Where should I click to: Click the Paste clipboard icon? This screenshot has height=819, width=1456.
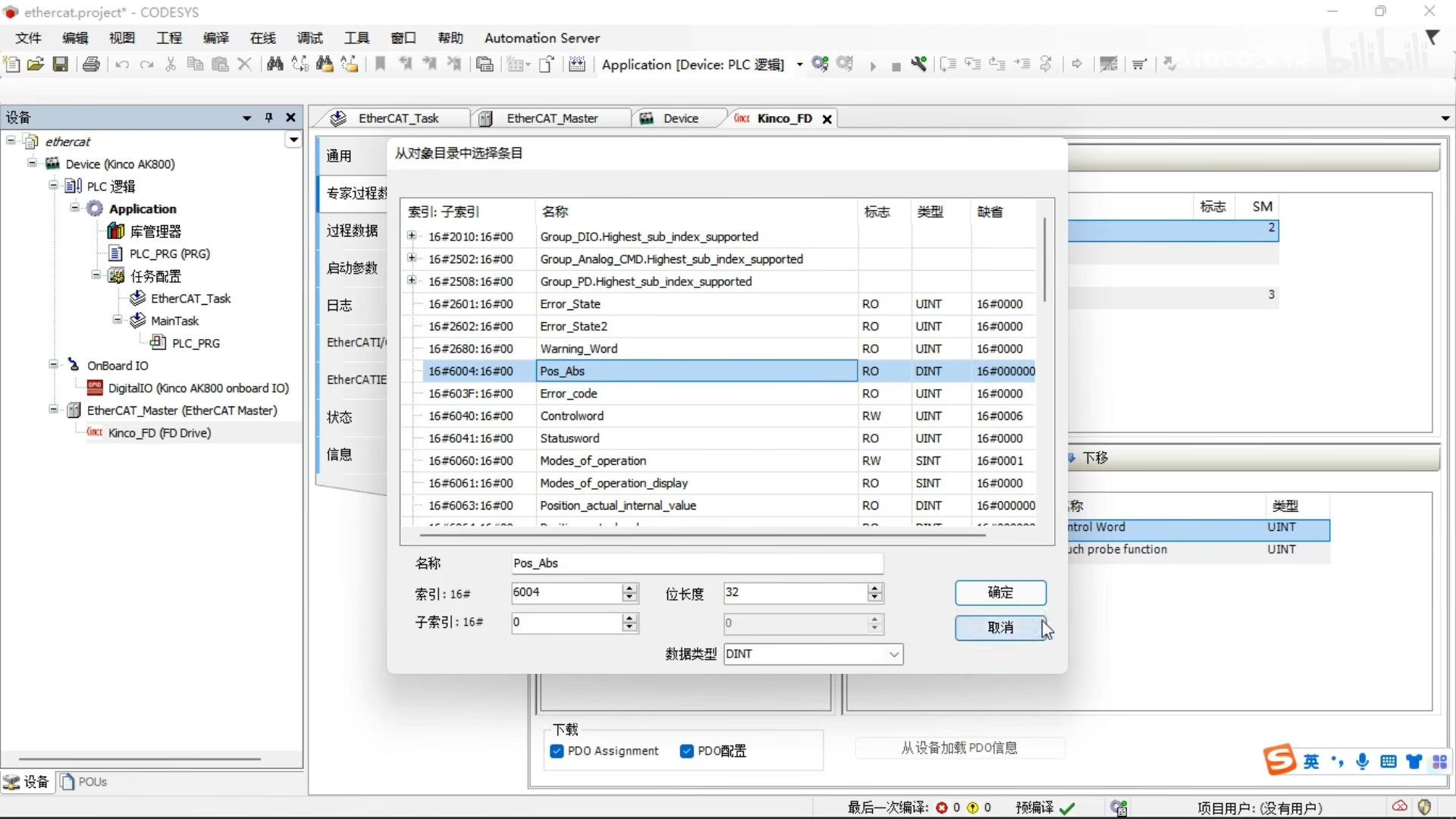click(220, 64)
